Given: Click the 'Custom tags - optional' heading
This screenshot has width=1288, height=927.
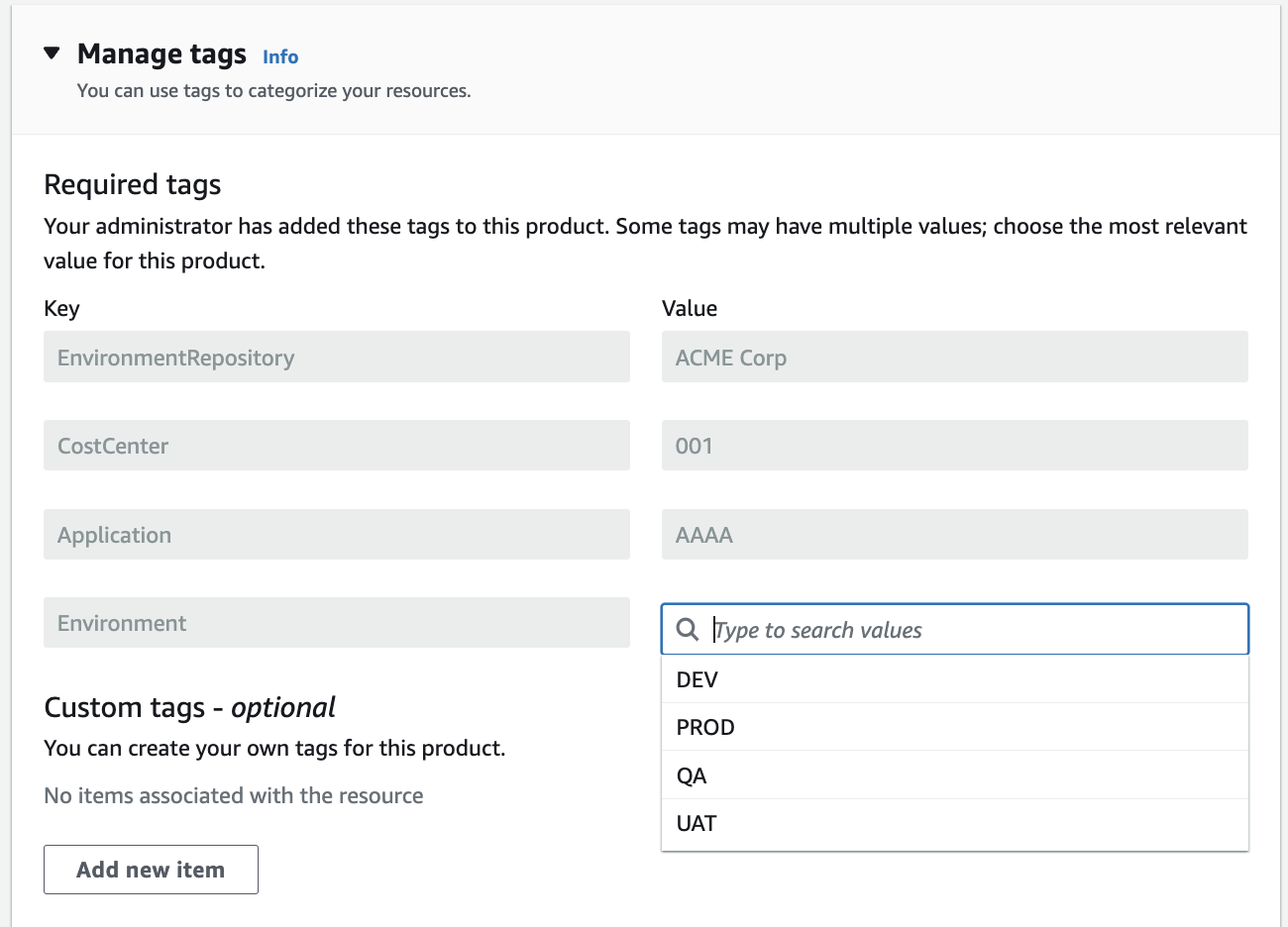Looking at the screenshot, I should [x=190, y=707].
